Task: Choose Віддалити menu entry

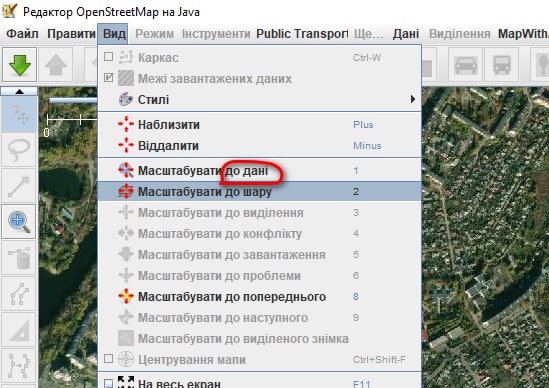Action: pyautogui.click(x=259, y=146)
